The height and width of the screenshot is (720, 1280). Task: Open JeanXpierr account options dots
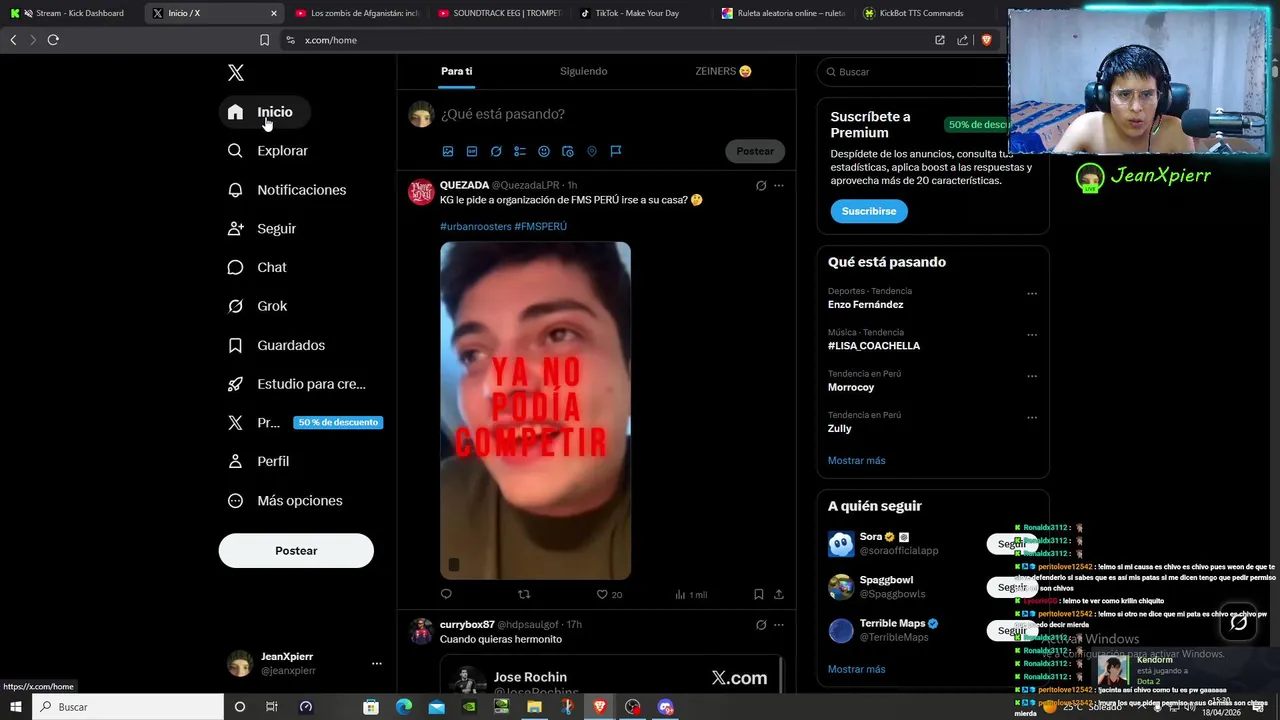point(376,663)
